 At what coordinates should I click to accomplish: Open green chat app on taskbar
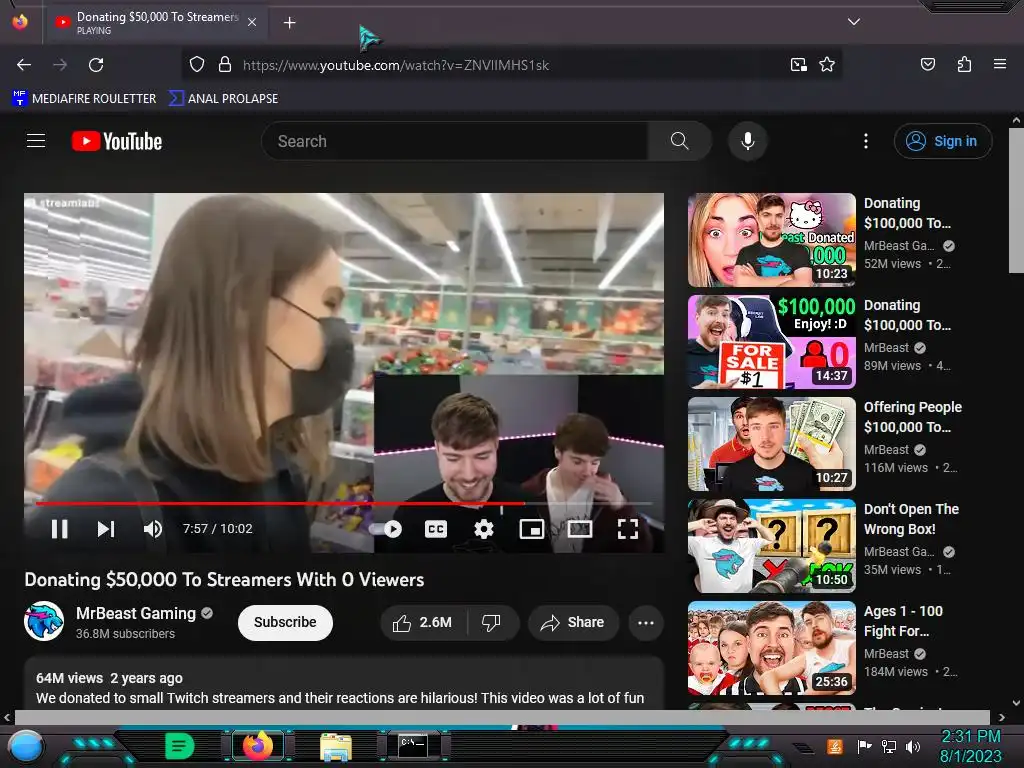pyautogui.click(x=180, y=746)
